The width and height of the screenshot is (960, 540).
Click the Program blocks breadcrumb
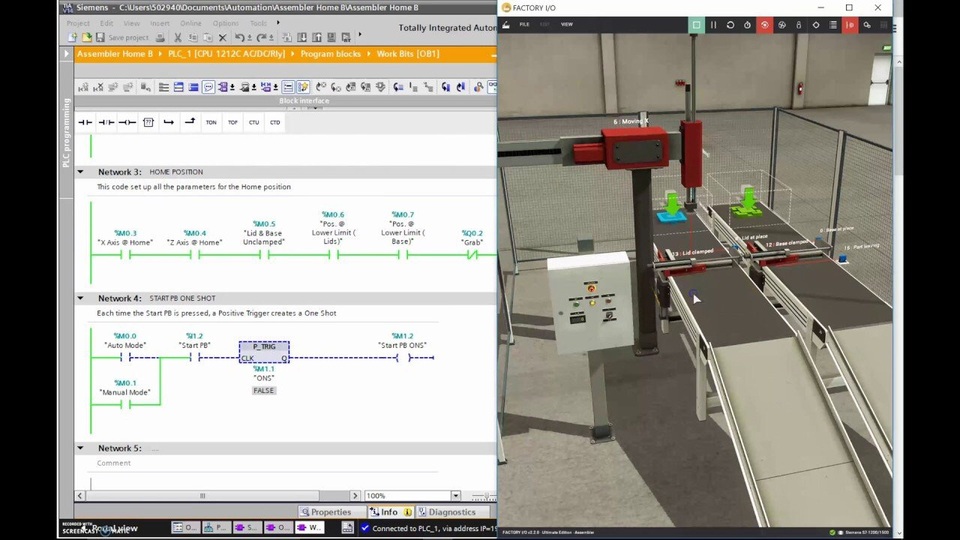point(331,54)
